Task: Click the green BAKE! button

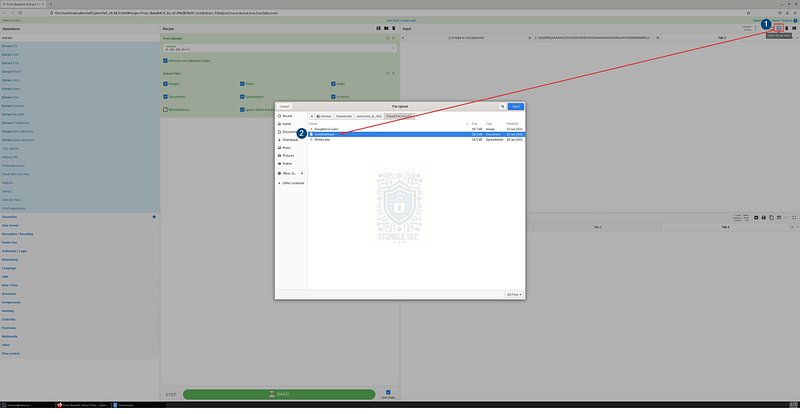Action: pos(279,395)
